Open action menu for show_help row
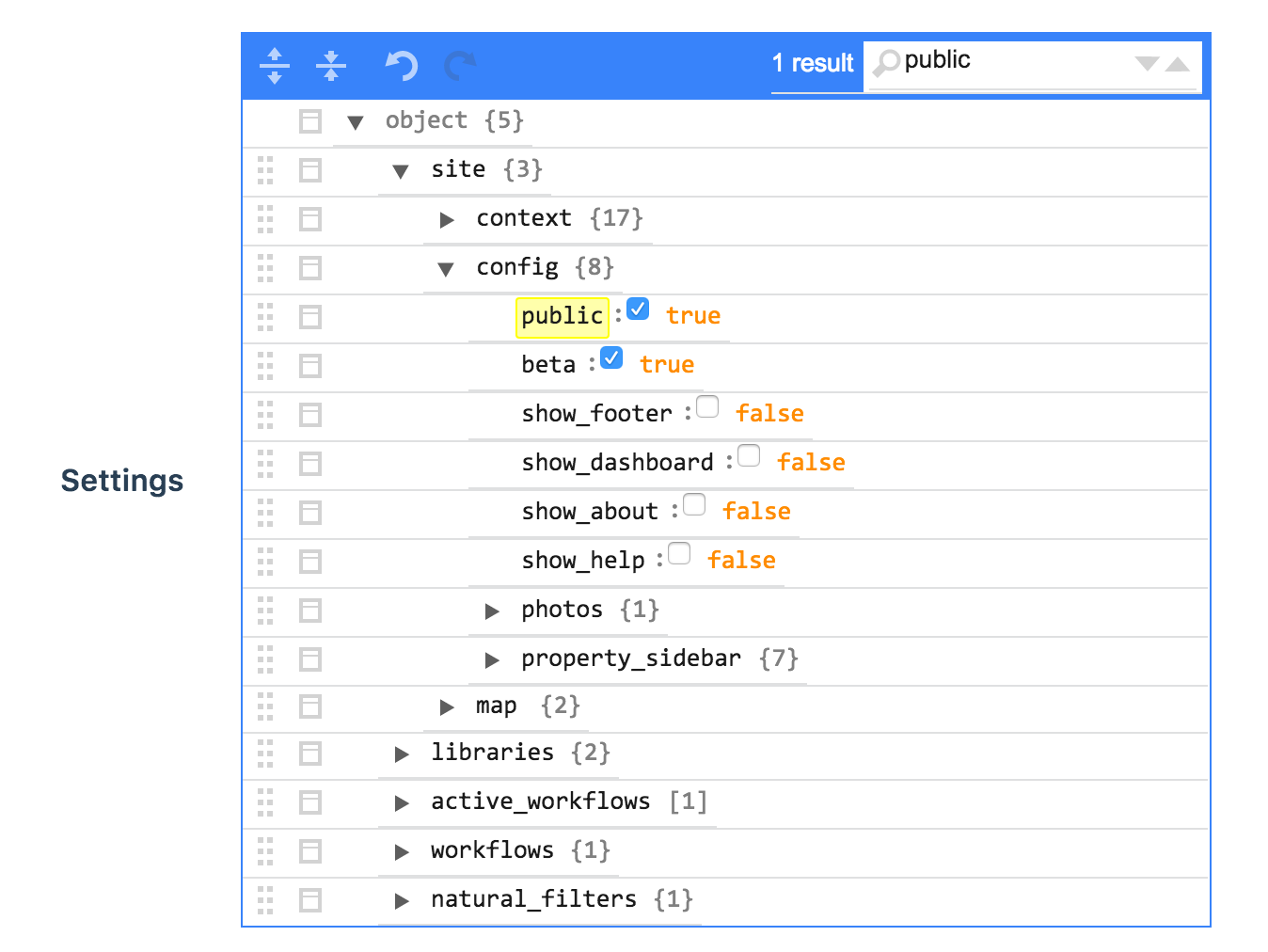Image resolution: width=1268 pixels, height=952 pixels. tap(310, 562)
